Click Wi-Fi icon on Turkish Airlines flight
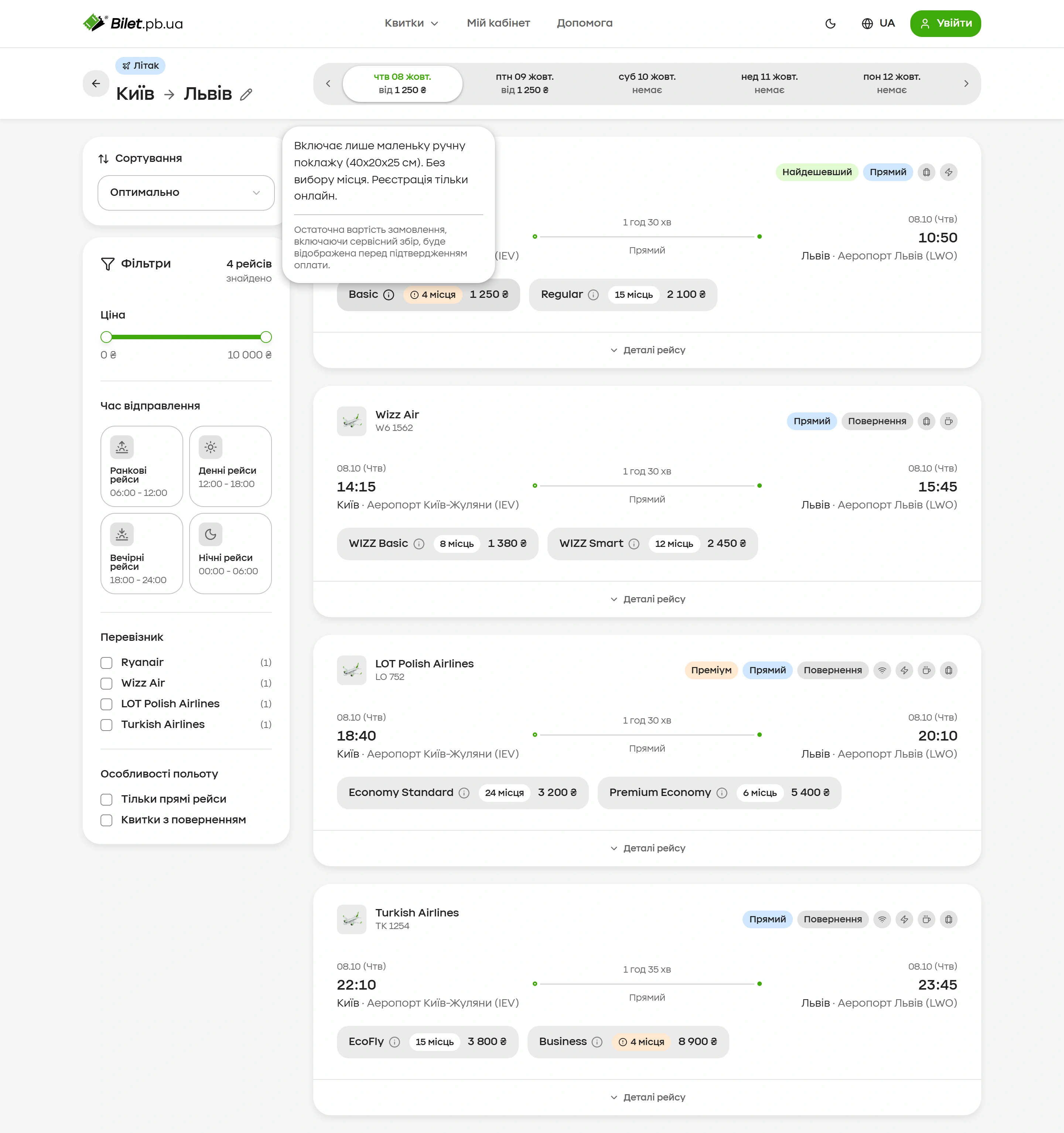Screen dimensions: 1064x1133 click(882, 919)
